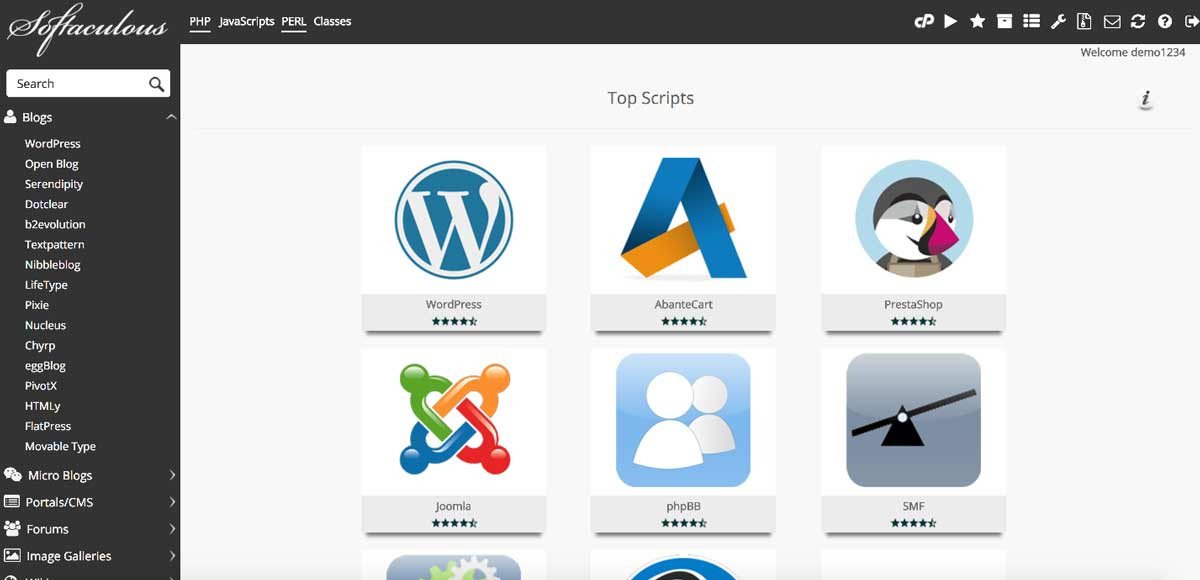
Task: Click the Image Galleries picture icon
Action: tap(12, 556)
